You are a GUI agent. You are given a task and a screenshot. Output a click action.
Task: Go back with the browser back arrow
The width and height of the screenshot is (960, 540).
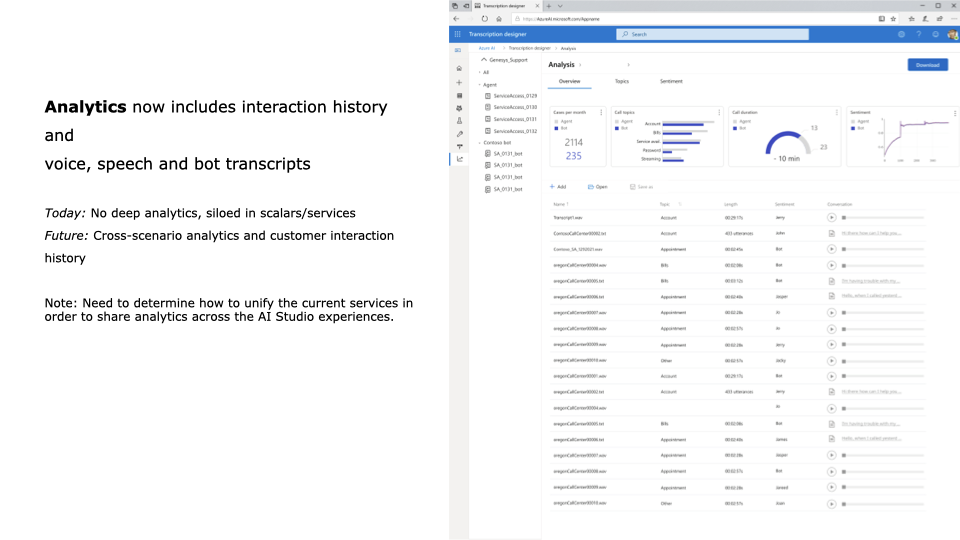click(456, 19)
